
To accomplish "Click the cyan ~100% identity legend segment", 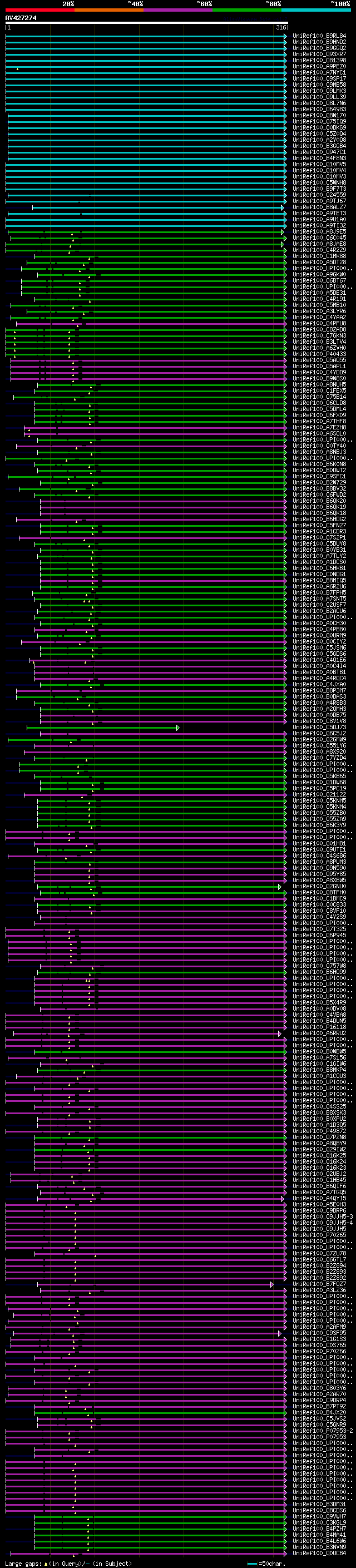I will point(316,10).
